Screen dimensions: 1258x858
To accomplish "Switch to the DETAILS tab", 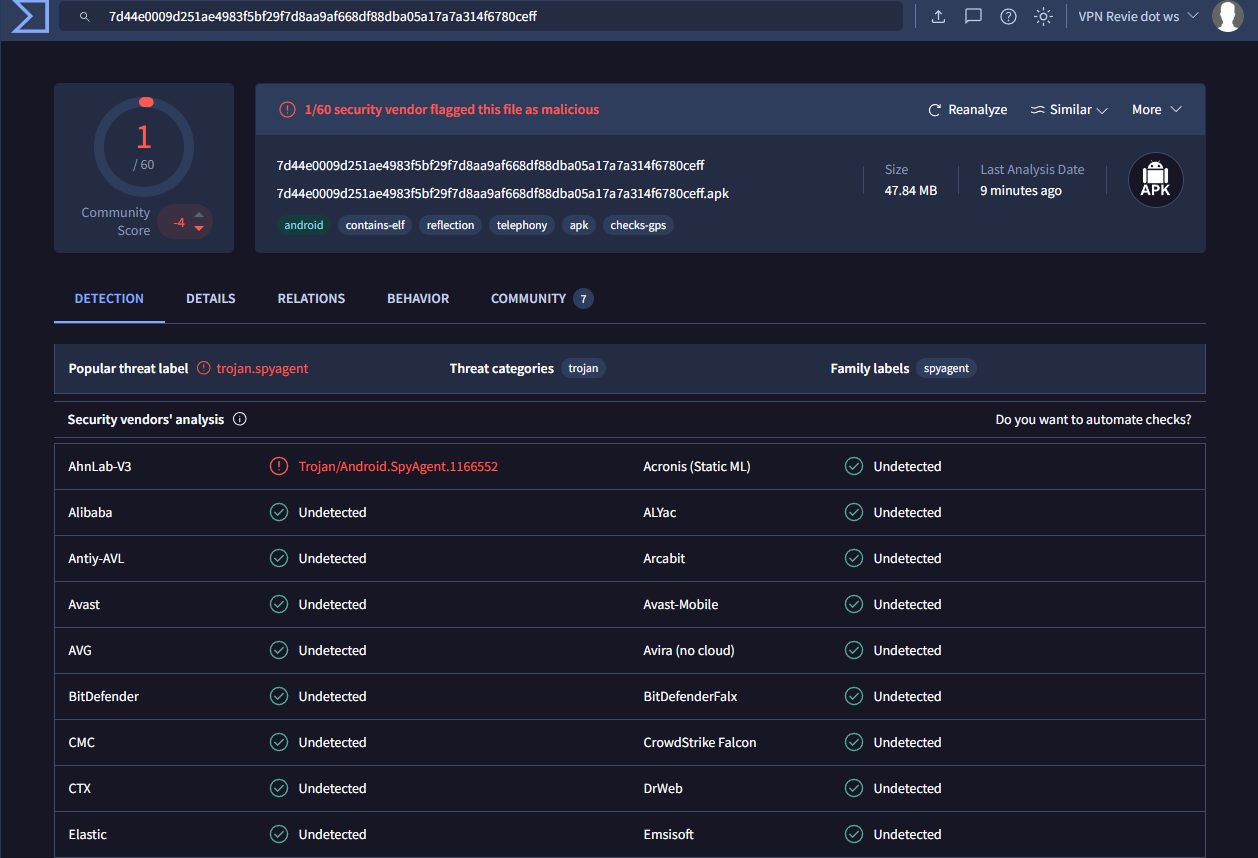I will [x=211, y=299].
